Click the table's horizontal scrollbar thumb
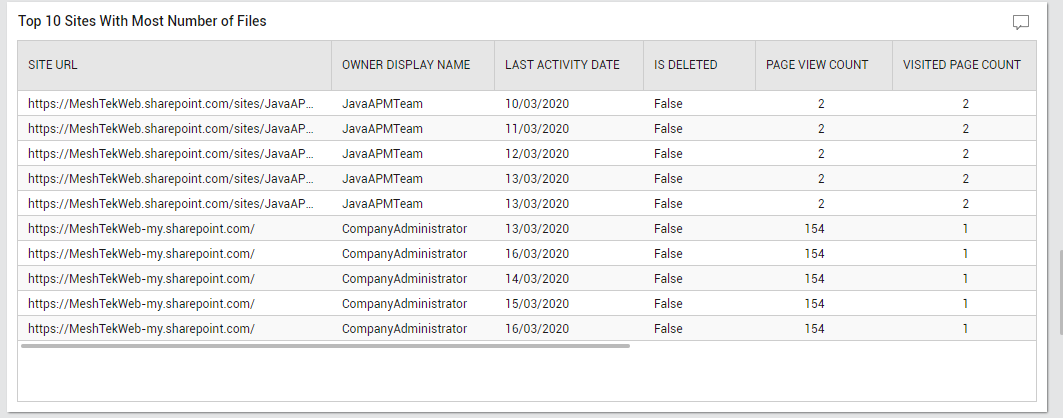1063x418 pixels. click(325, 346)
